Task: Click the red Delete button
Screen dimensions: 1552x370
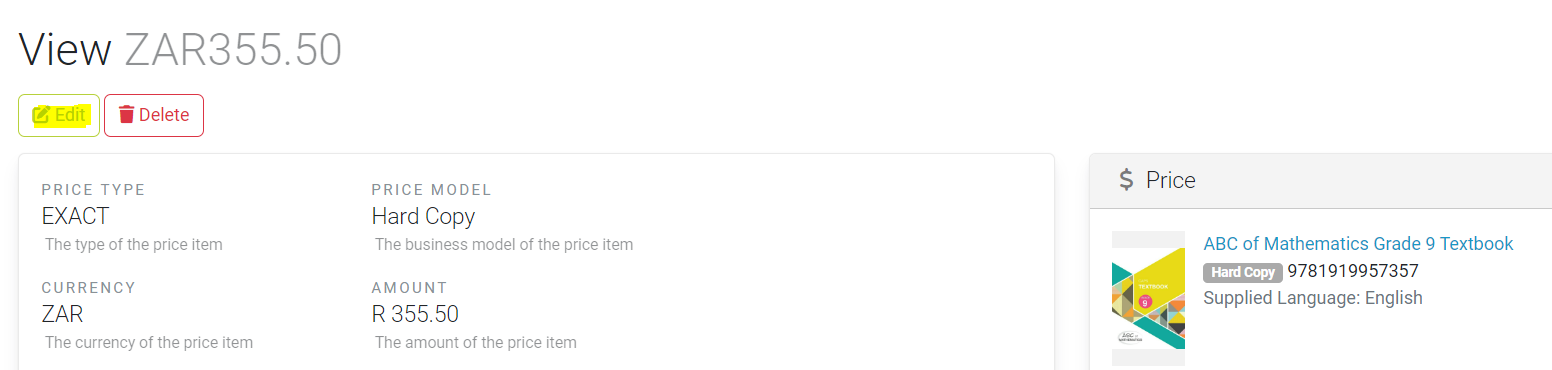Action: click(x=154, y=115)
